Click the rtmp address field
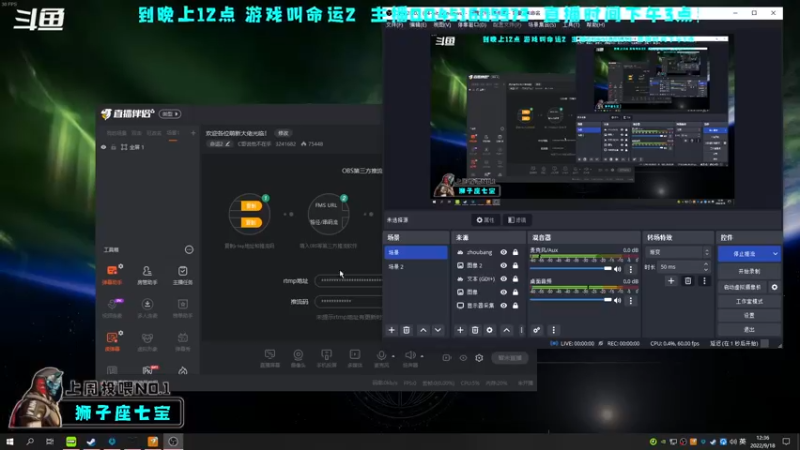 (348, 280)
